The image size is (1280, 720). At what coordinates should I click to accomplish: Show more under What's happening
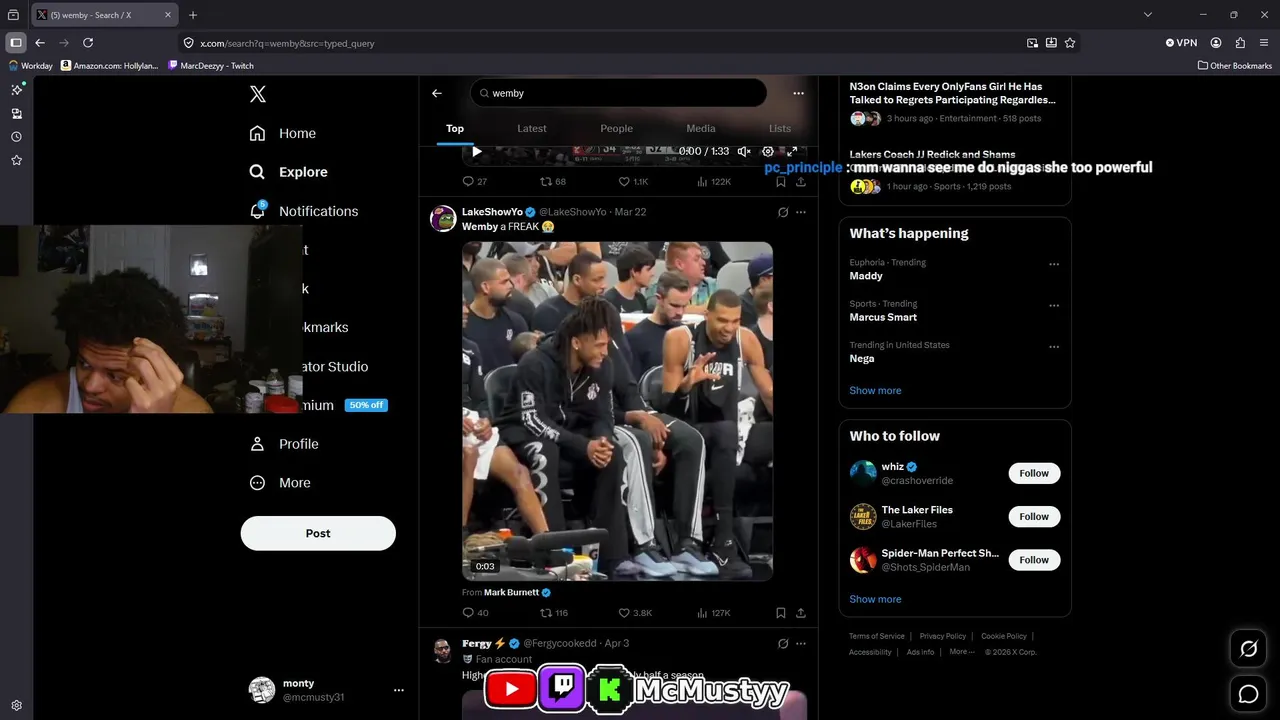(x=875, y=391)
